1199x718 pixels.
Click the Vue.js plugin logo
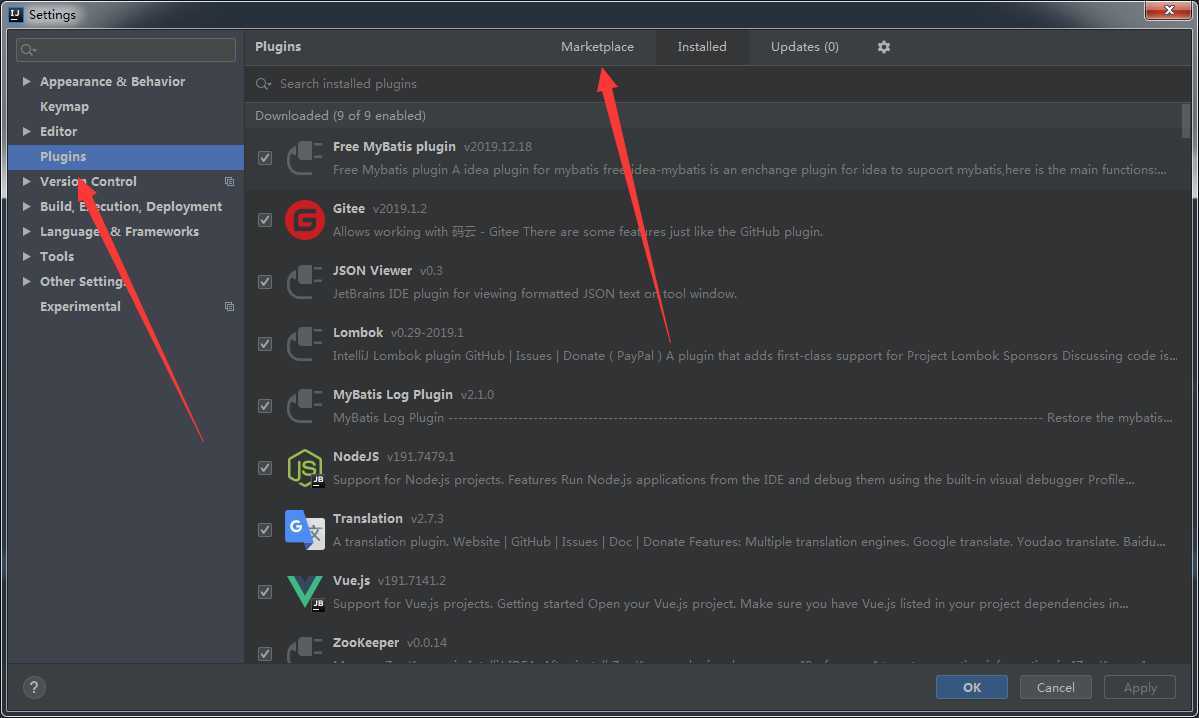(304, 592)
